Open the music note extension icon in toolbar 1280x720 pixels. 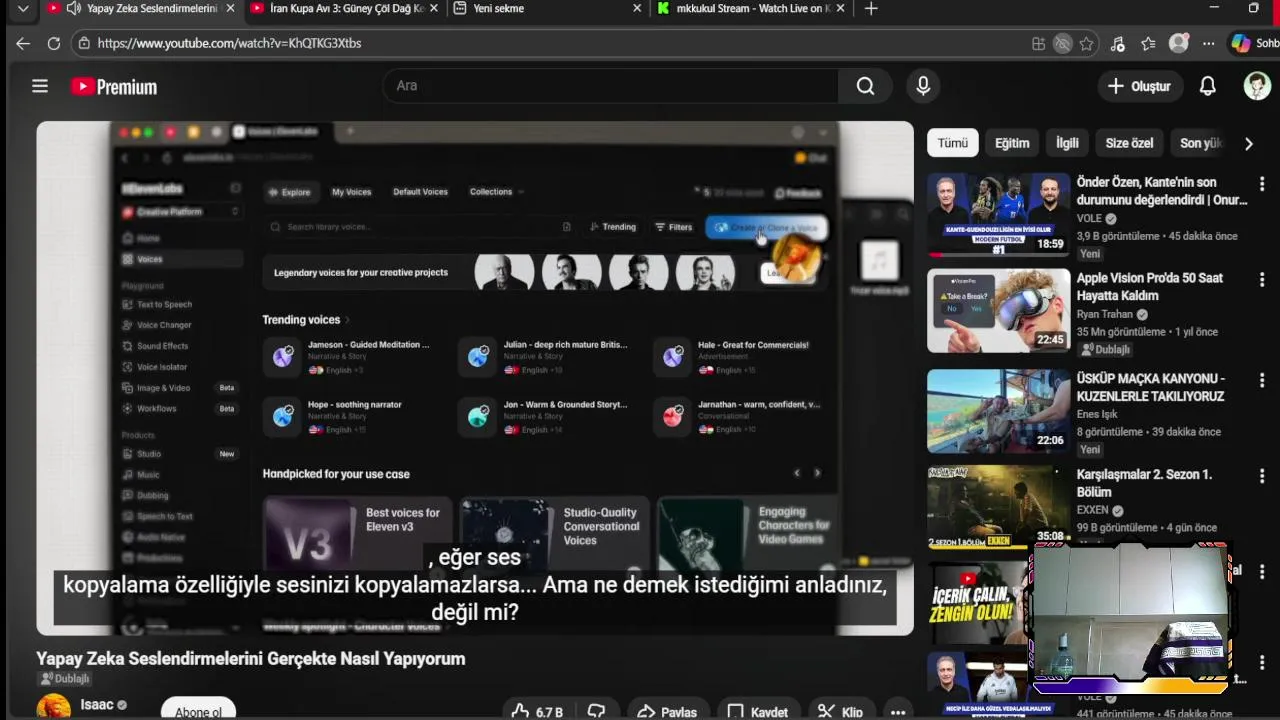[1117, 43]
